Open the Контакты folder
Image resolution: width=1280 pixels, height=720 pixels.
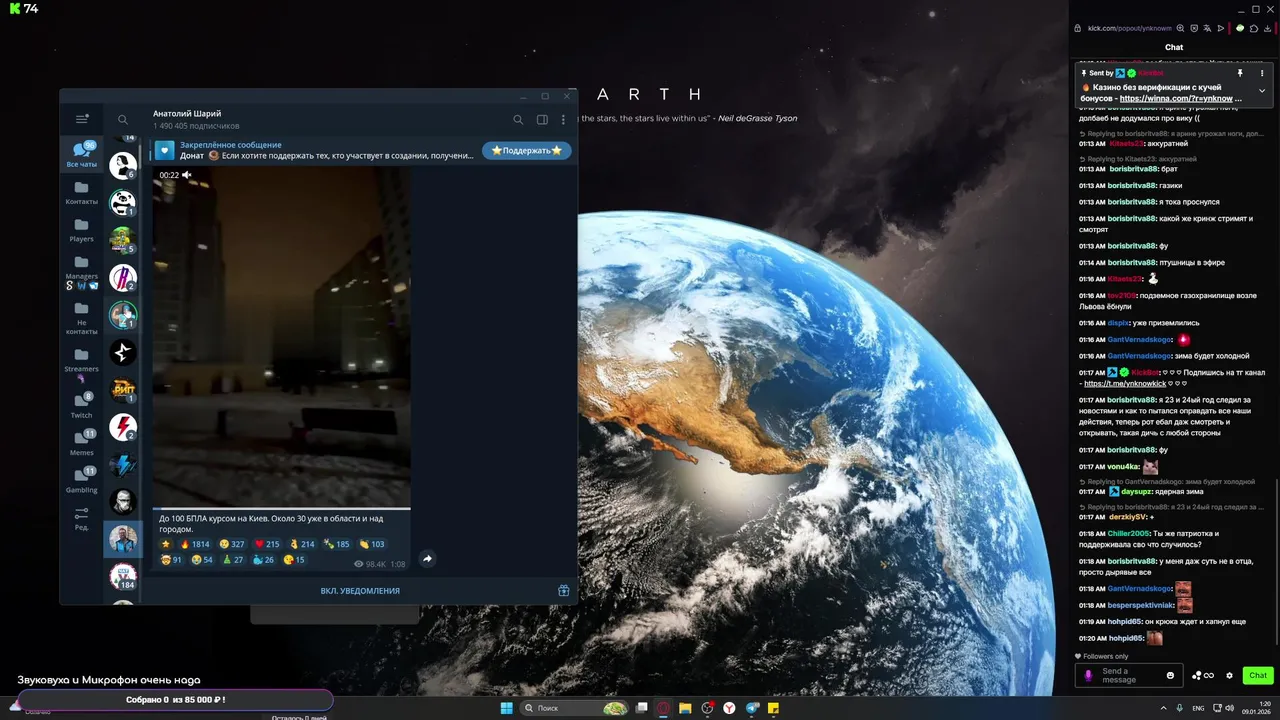click(x=82, y=193)
